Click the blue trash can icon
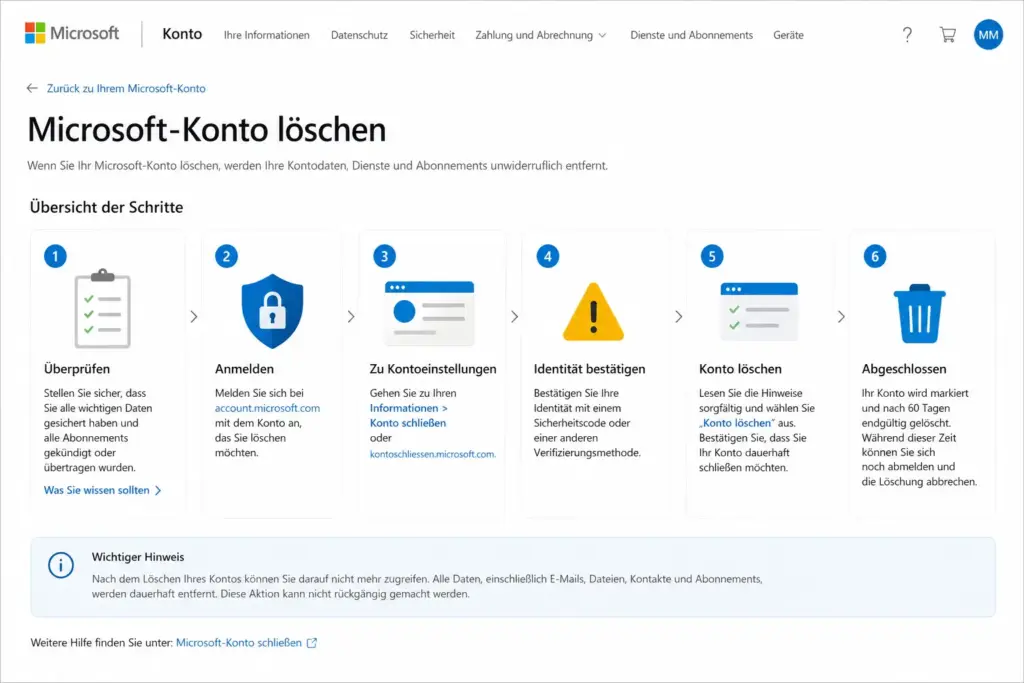Screen dimensions: 1024x683 tap(920, 313)
